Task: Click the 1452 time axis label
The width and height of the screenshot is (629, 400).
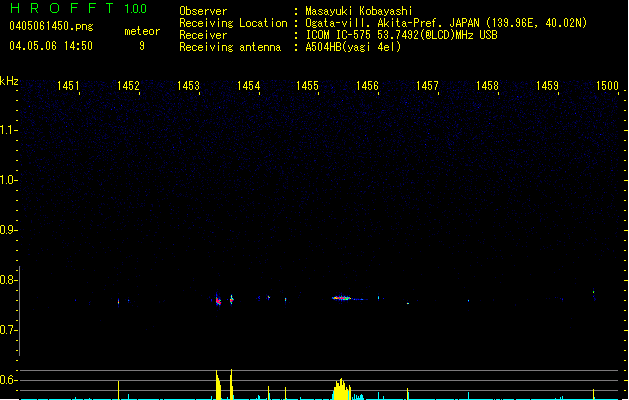Action: 128,85
